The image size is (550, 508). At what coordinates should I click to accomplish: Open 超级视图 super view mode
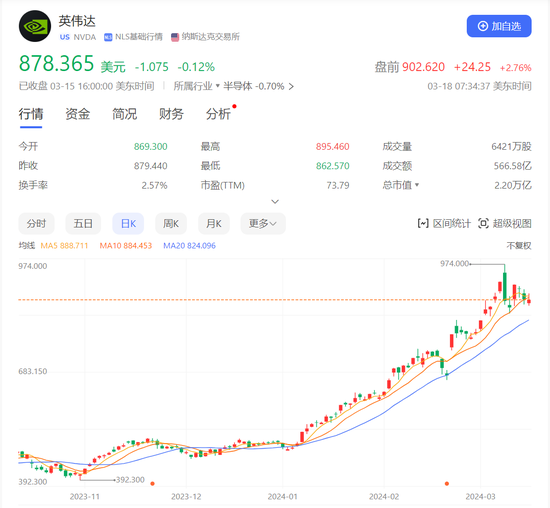coord(505,223)
